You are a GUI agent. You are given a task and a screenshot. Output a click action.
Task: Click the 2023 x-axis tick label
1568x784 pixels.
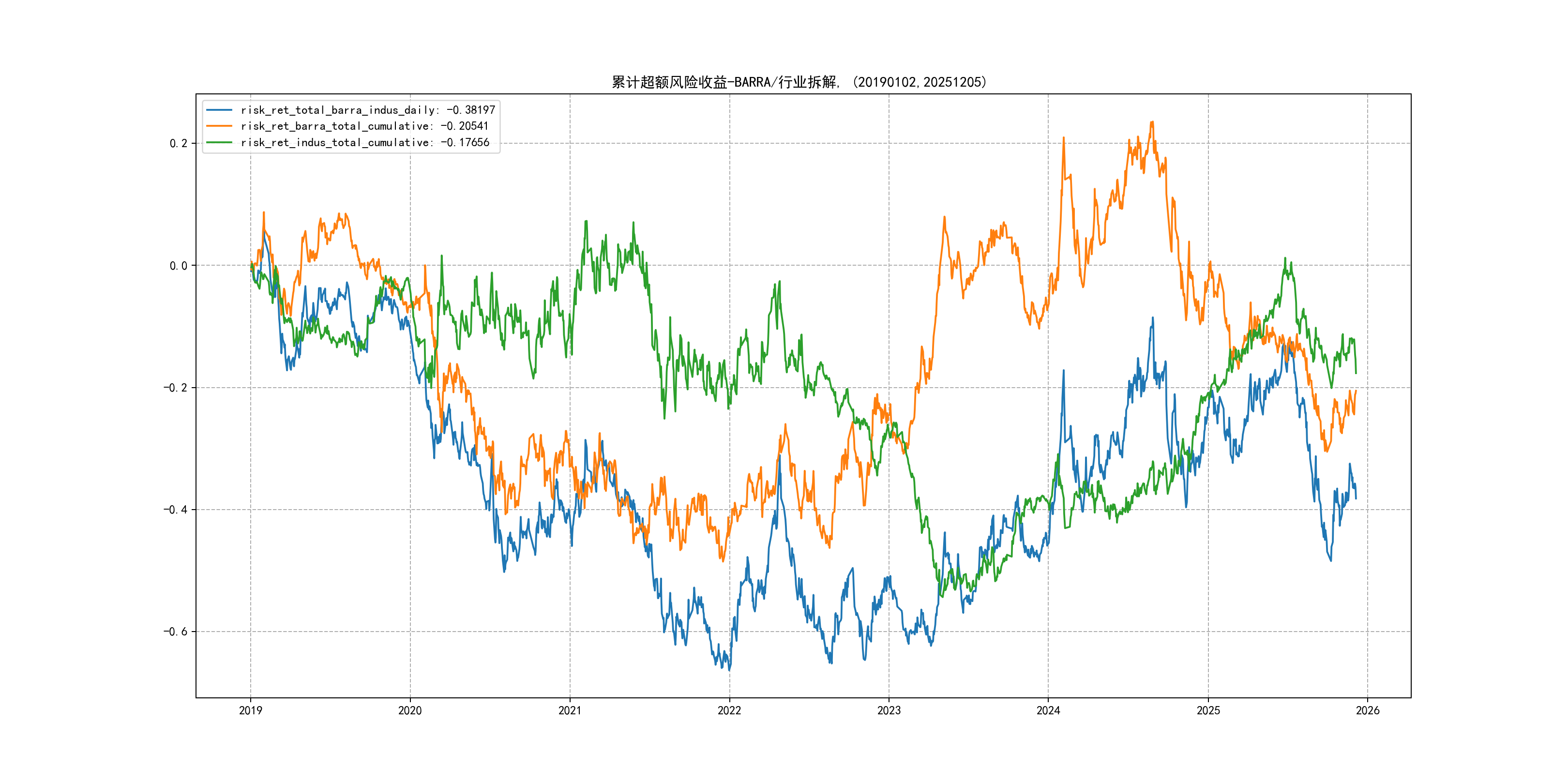(x=889, y=710)
